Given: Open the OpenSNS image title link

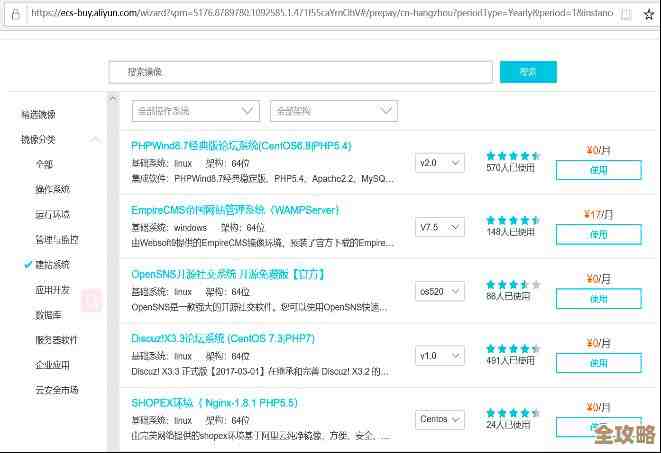Looking at the screenshot, I should [x=228, y=274].
